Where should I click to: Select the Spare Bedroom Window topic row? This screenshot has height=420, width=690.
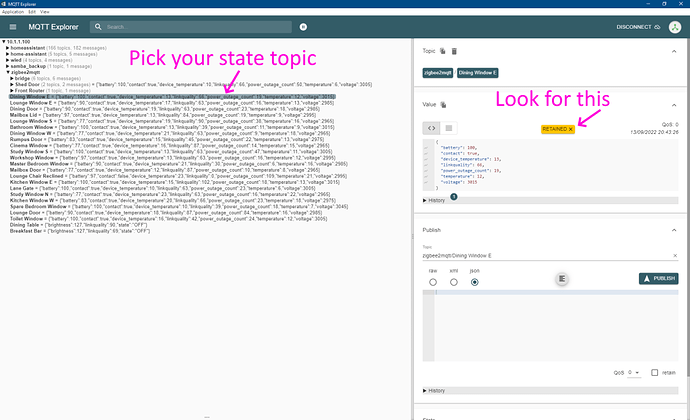179,206
